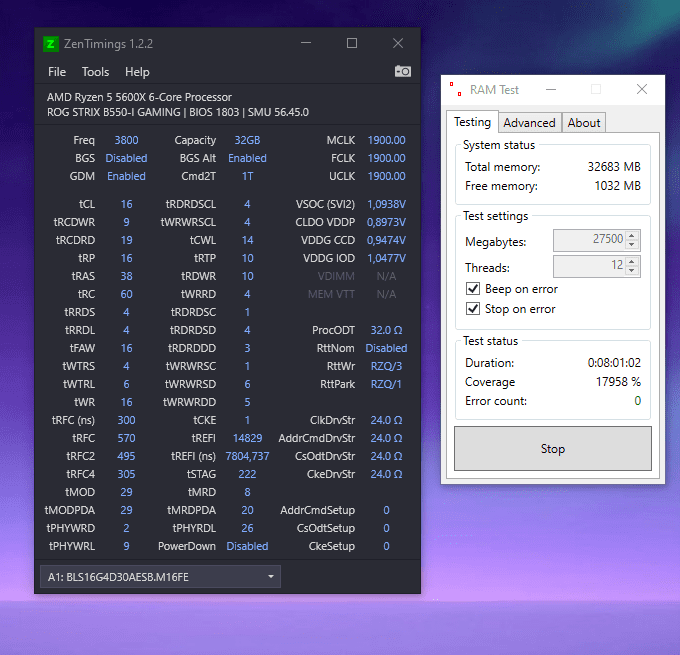The height and width of the screenshot is (655, 680).
Task: Click the RttPark value RZQ/1
Action: click(386, 384)
